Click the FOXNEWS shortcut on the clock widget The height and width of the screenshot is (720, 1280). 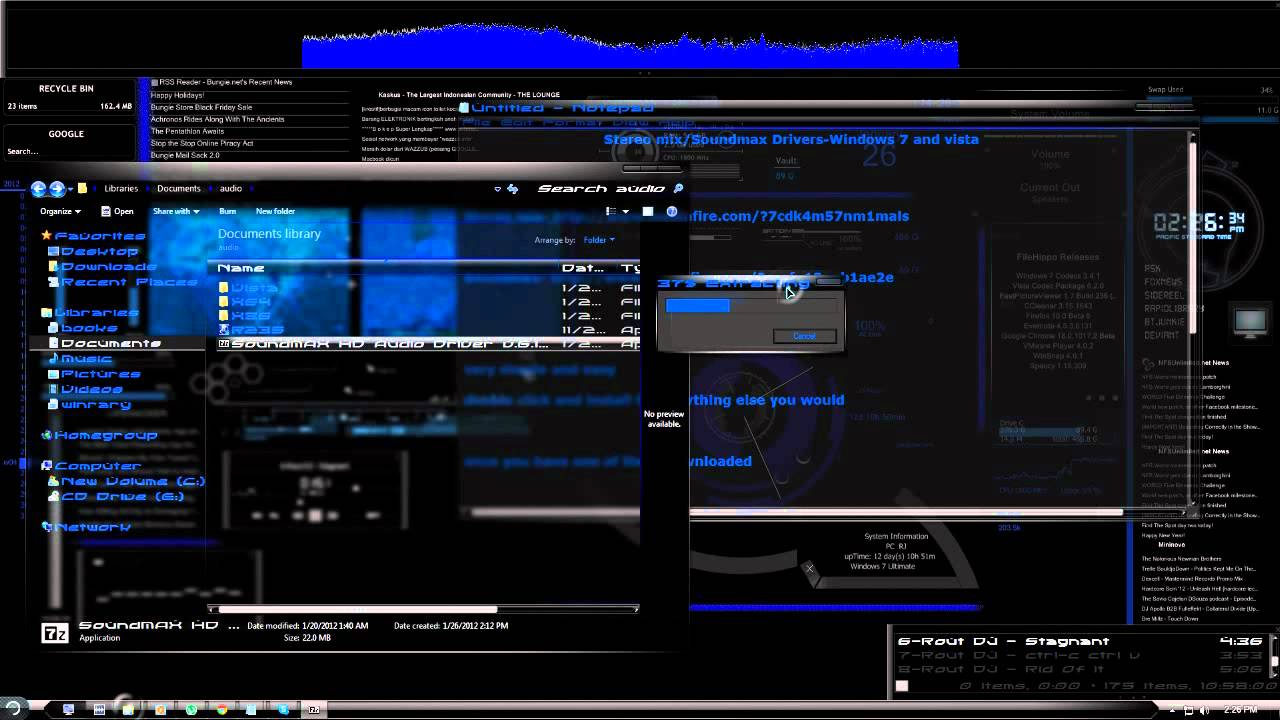1161,282
